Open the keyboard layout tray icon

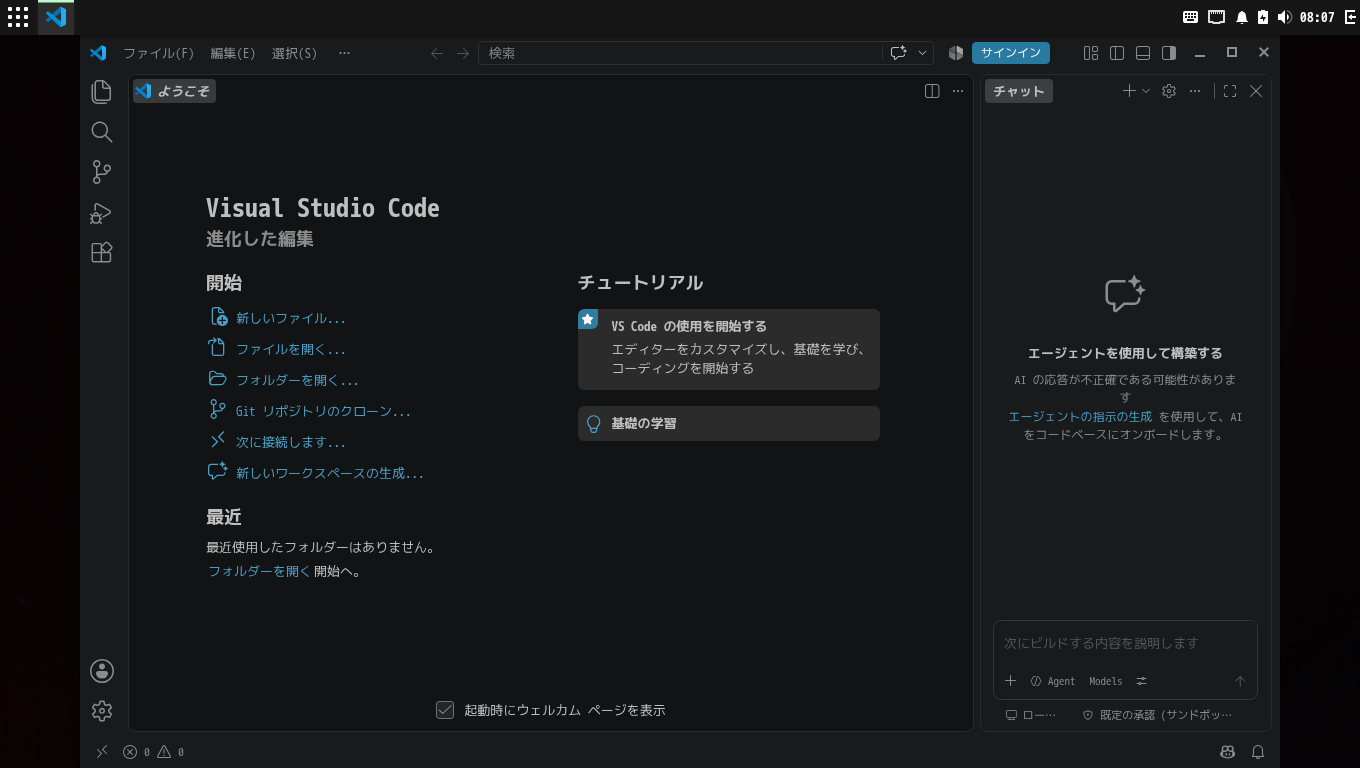[x=1190, y=17]
